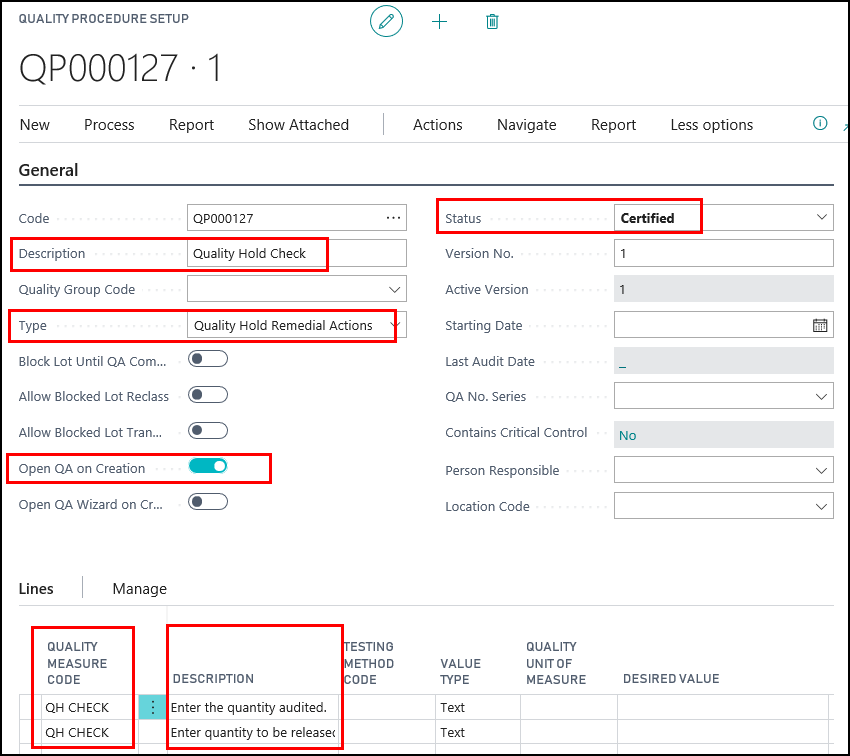Click Less options link
This screenshot has width=850, height=756.
coord(711,125)
